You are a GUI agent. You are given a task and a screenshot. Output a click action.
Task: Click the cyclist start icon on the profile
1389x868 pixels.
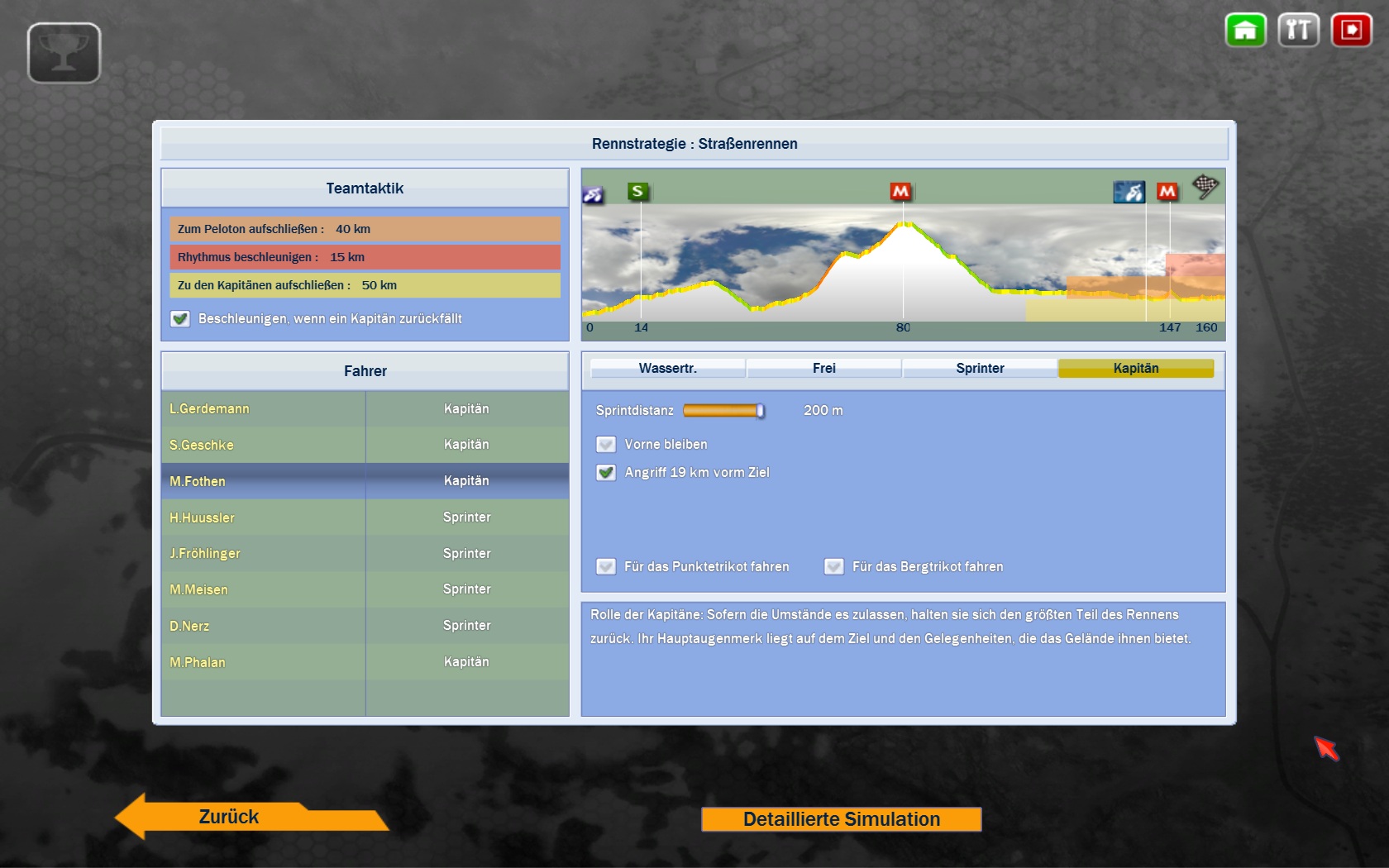click(x=594, y=195)
